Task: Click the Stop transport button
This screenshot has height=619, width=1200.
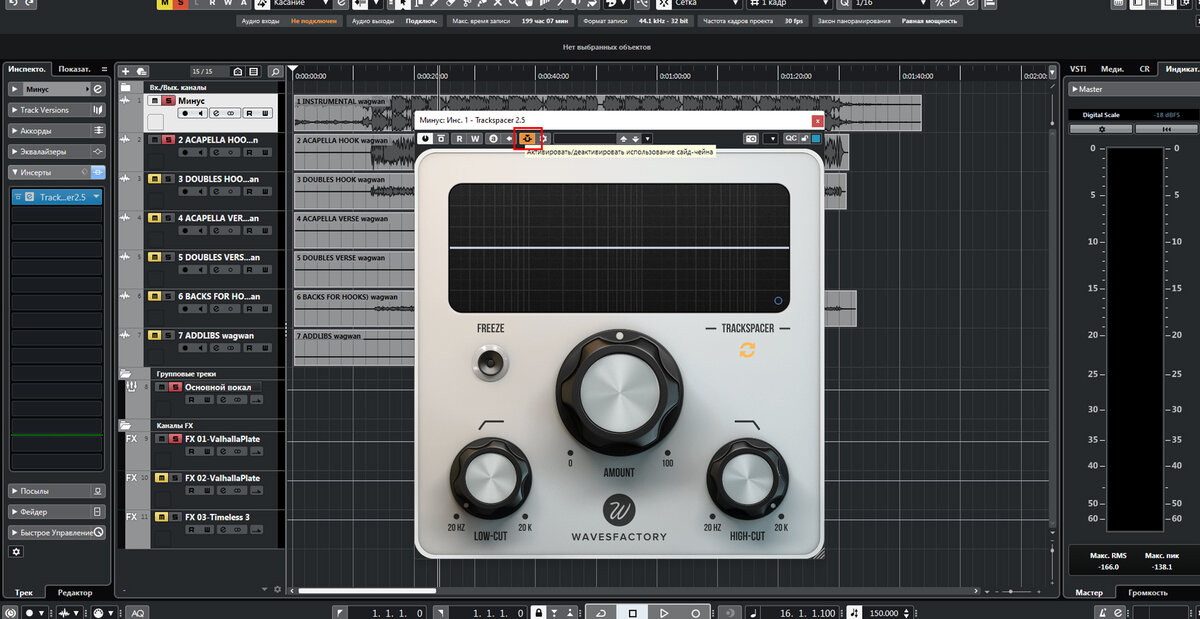Action: (632, 612)
